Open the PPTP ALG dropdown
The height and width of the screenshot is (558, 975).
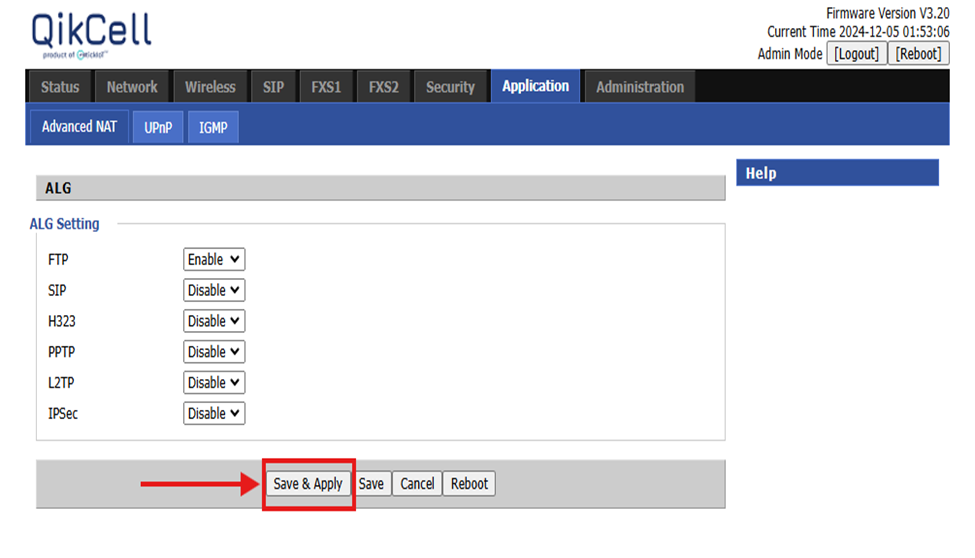[214, 352]
